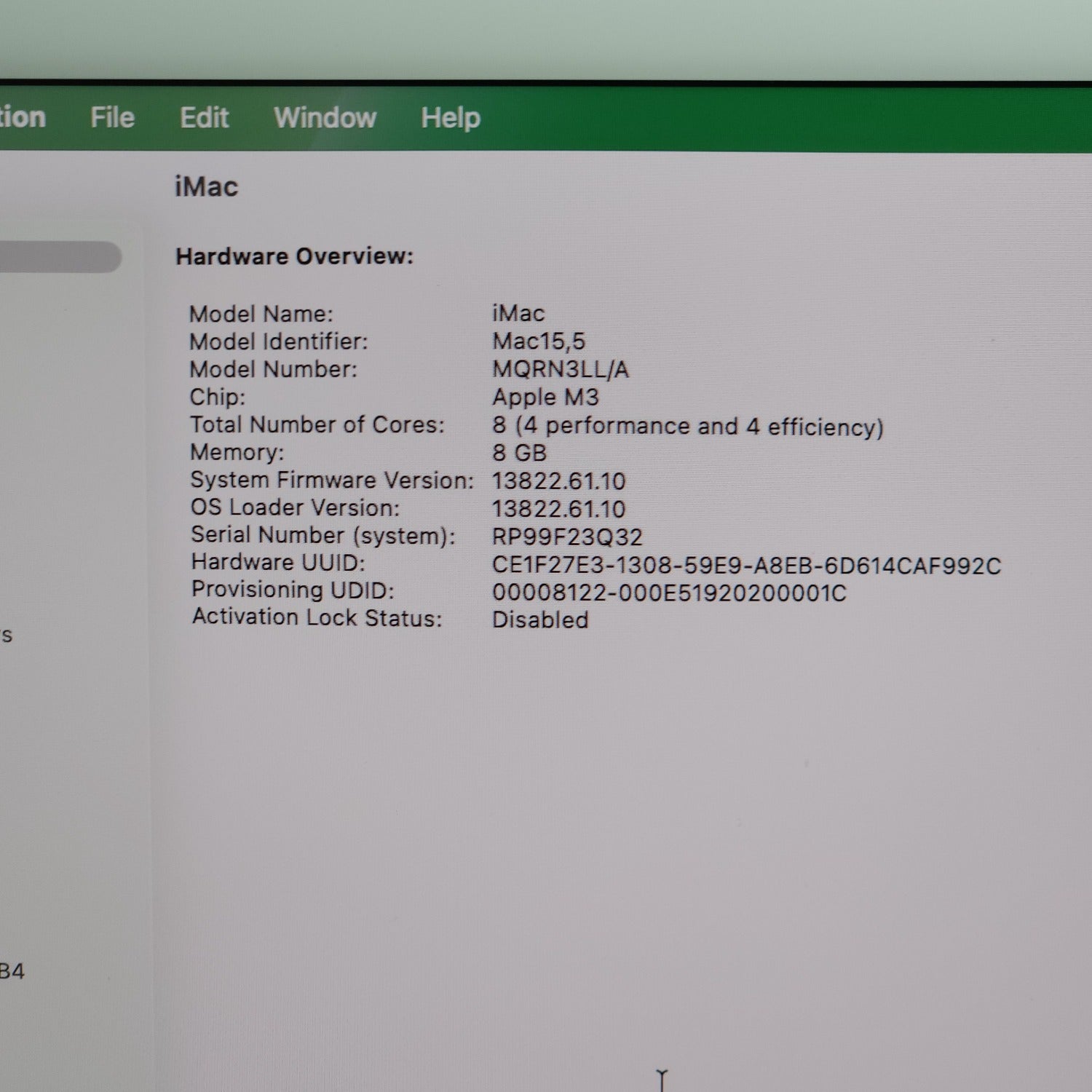Viewport: 1092px width, 1092px height.
Task: Click the Activation Lock Status Disabled value
Action: pos(539,620)
